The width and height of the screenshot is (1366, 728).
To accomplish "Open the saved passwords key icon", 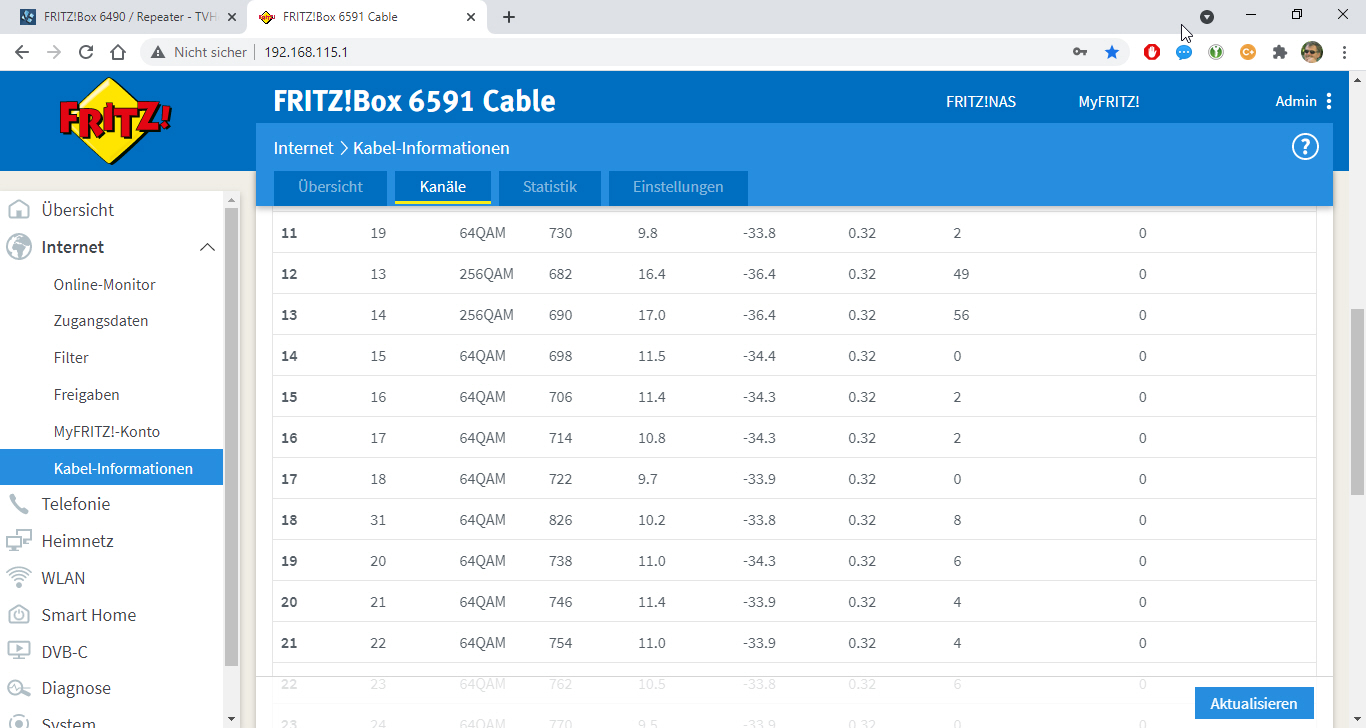I will 1080,52.
